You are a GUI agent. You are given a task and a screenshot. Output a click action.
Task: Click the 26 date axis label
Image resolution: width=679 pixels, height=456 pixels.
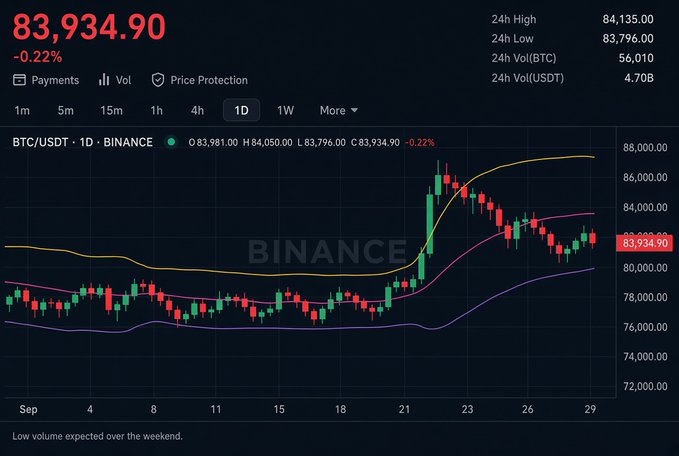[x=527, y=409]
